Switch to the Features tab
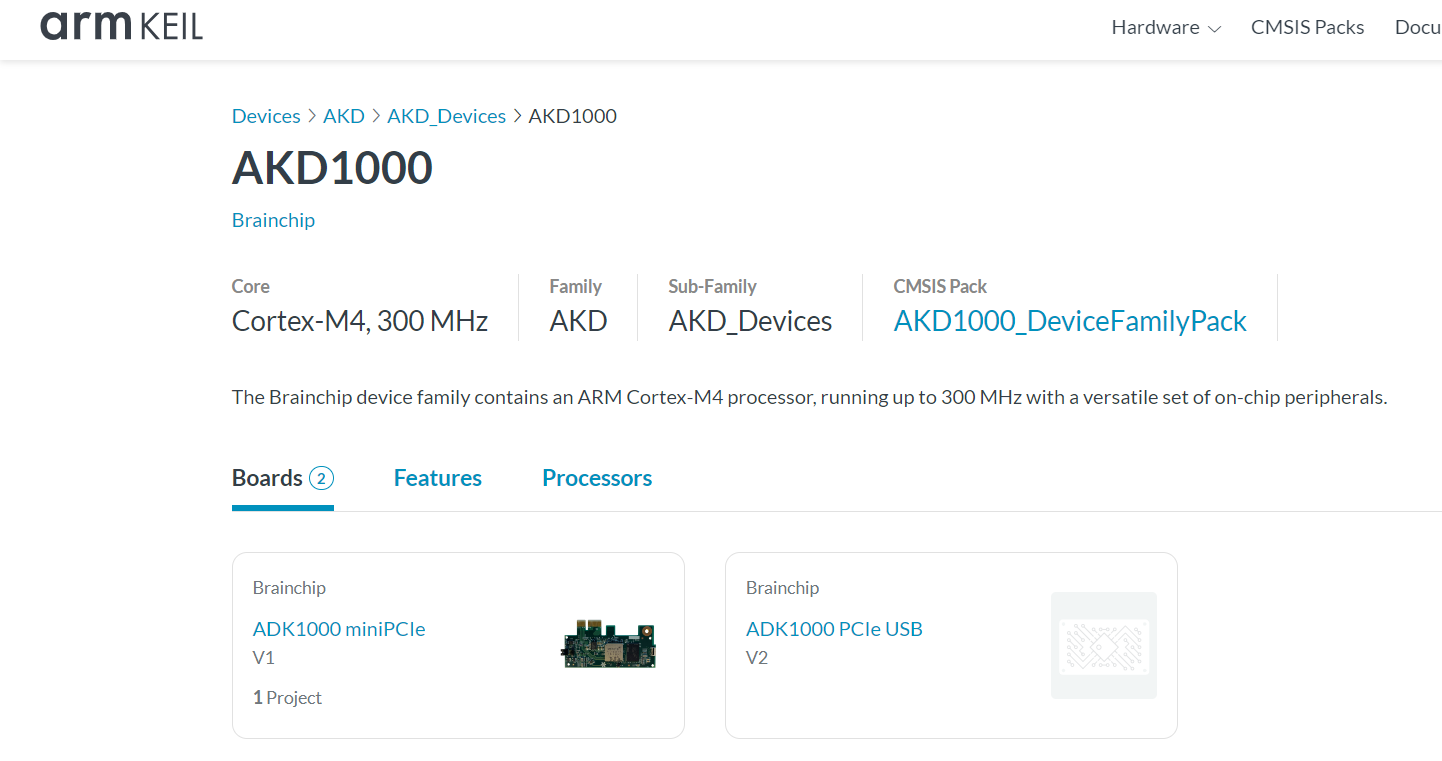The width and height of the screenshot is (1442, 761). click(438, 479)
